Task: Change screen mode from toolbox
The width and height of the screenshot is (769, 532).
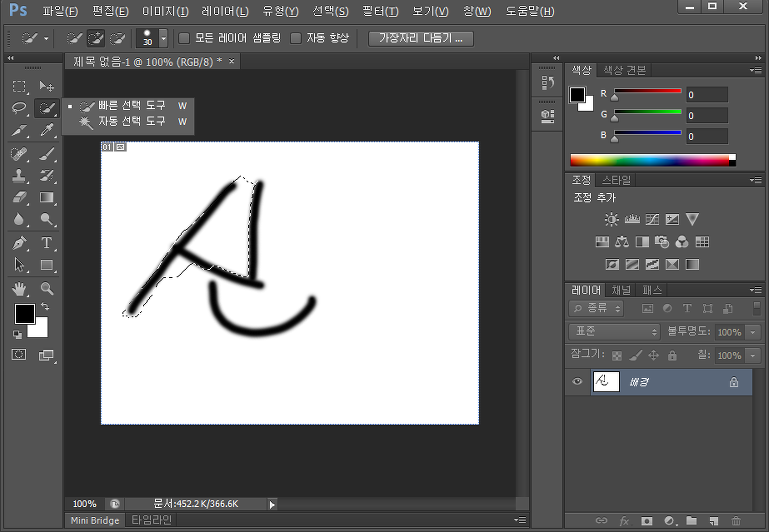Action: coord(47,355)
